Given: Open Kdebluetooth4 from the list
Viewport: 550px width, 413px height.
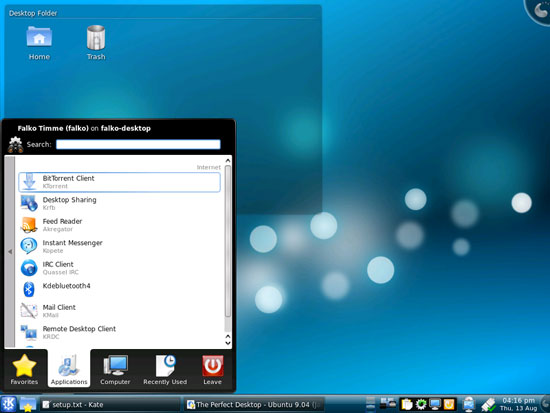Looking at the screenshot, I should point(119,289).
